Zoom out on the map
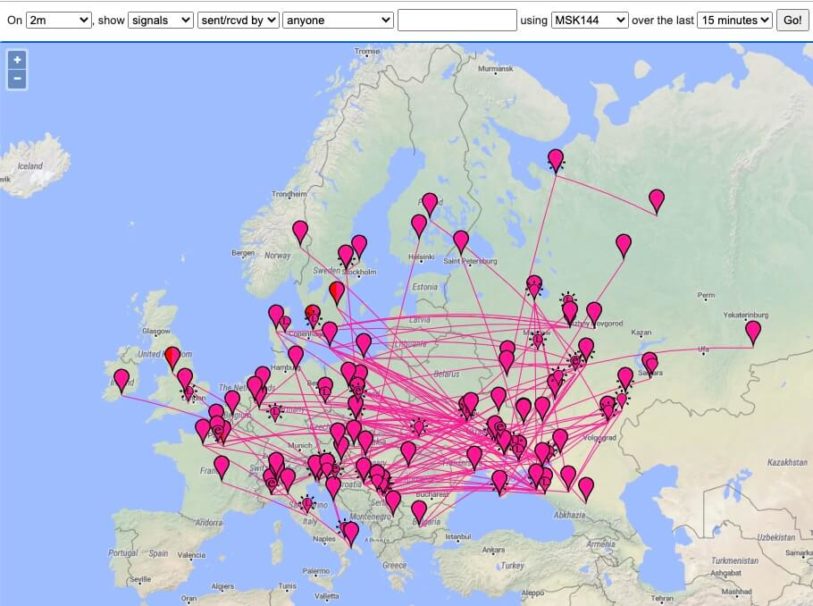 point(16,79)
